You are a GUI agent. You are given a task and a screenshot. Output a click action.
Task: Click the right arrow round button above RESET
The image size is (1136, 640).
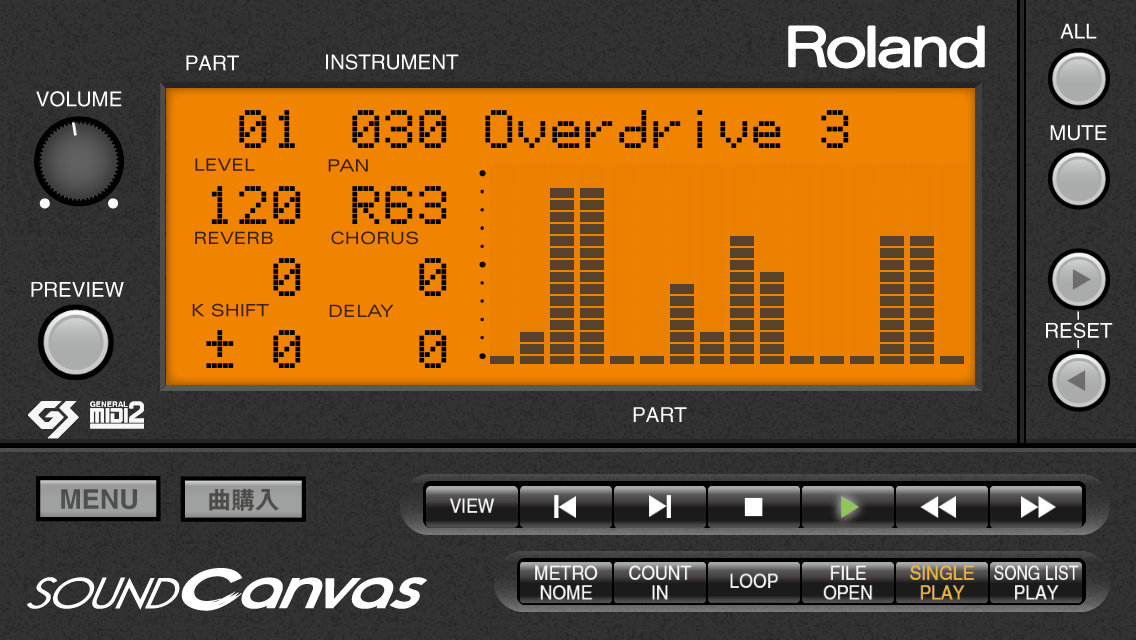tap(1078, 279)
